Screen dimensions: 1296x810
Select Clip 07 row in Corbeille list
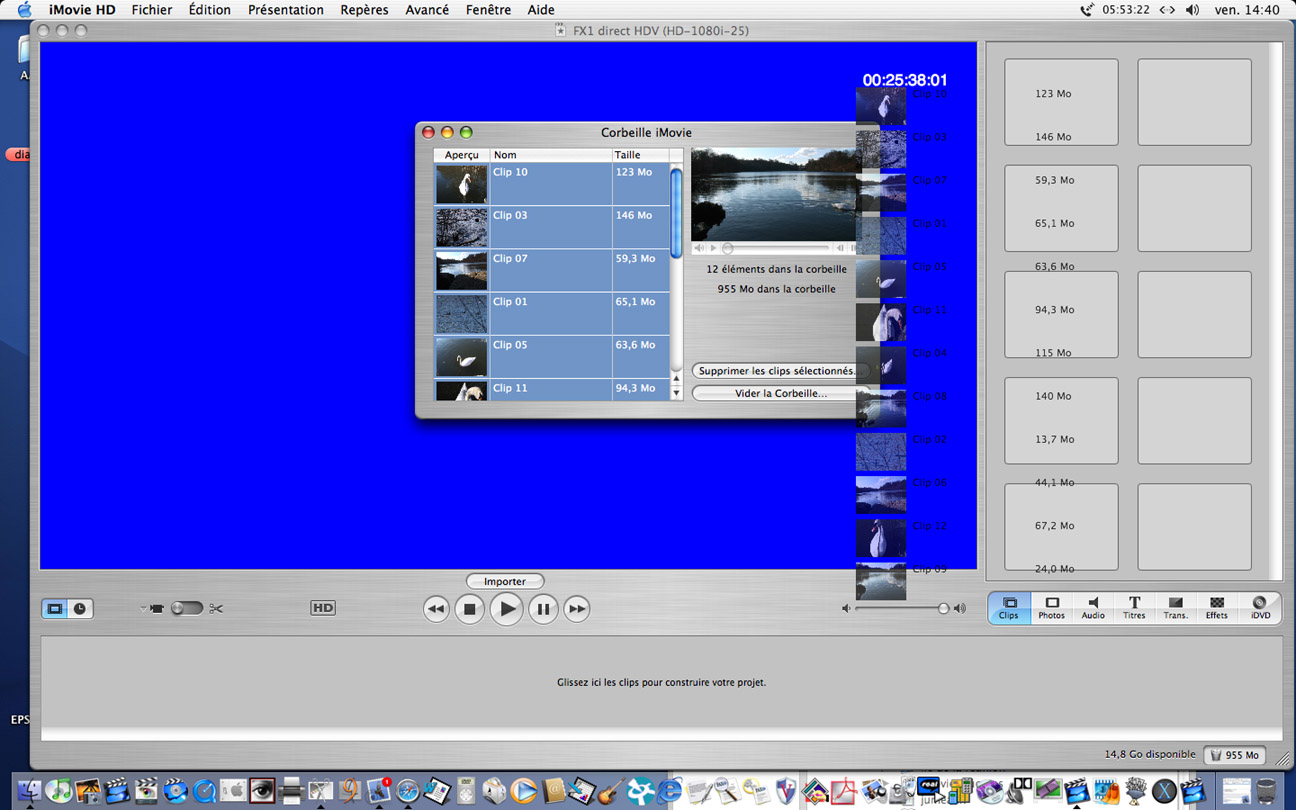(552, 270)
